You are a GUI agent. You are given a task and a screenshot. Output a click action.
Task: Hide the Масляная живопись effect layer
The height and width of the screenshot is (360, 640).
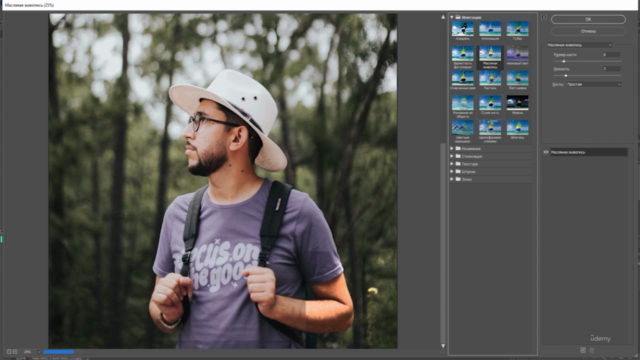click(x=546, y=152)
